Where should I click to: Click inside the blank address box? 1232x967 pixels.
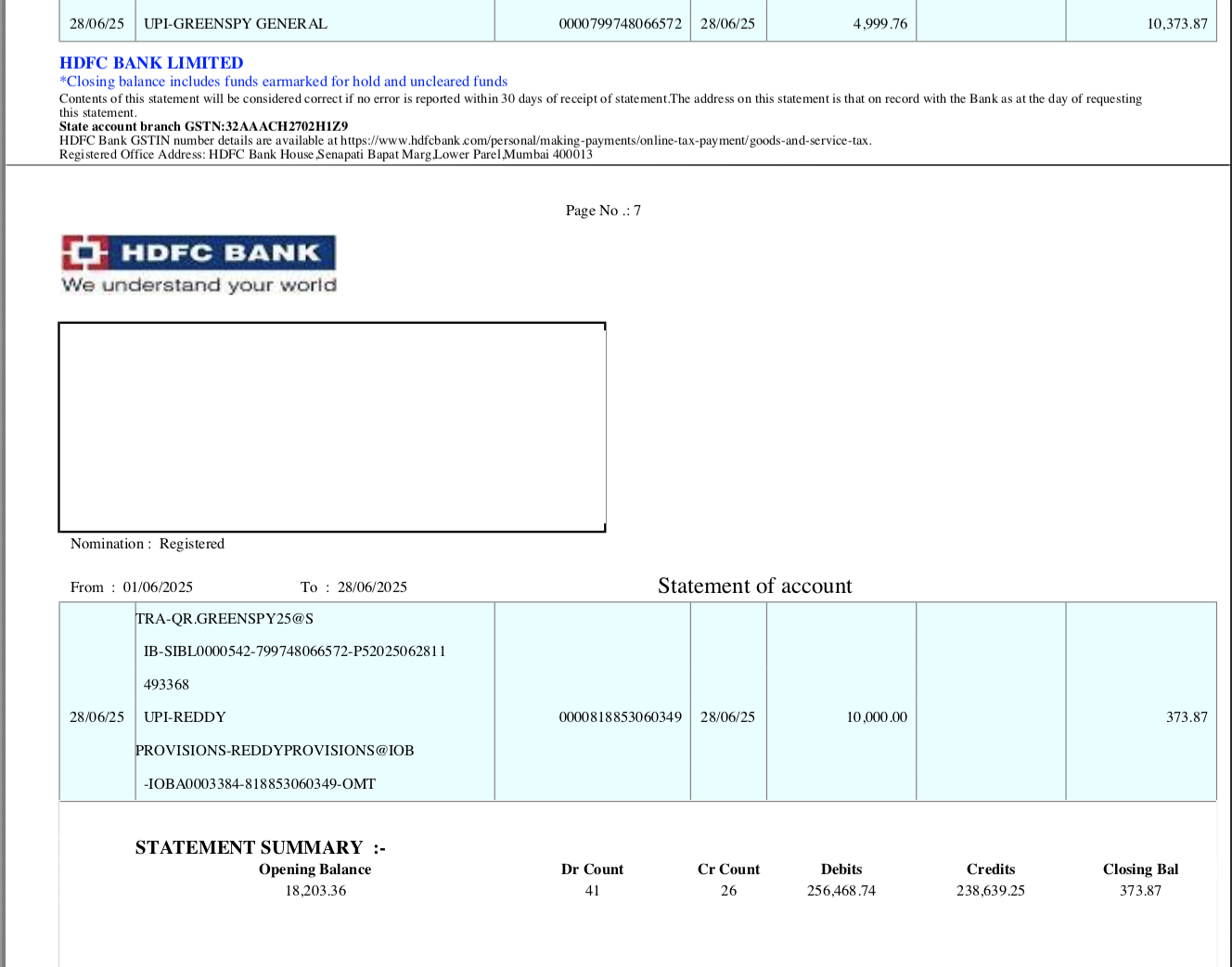[x=332, y=427]
